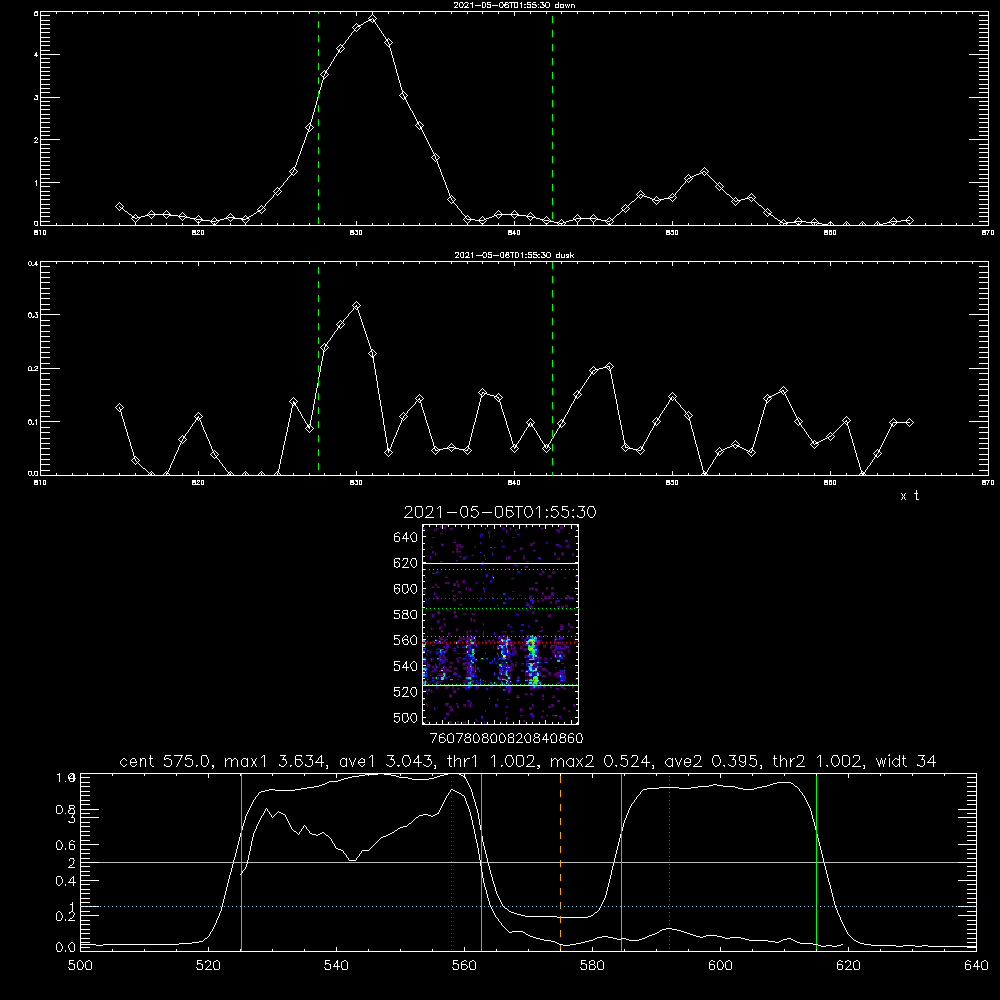This screenshot has height=1000, width=1000.
Task: Click the heatmap x-axis number string
Action: pos(507,739)
